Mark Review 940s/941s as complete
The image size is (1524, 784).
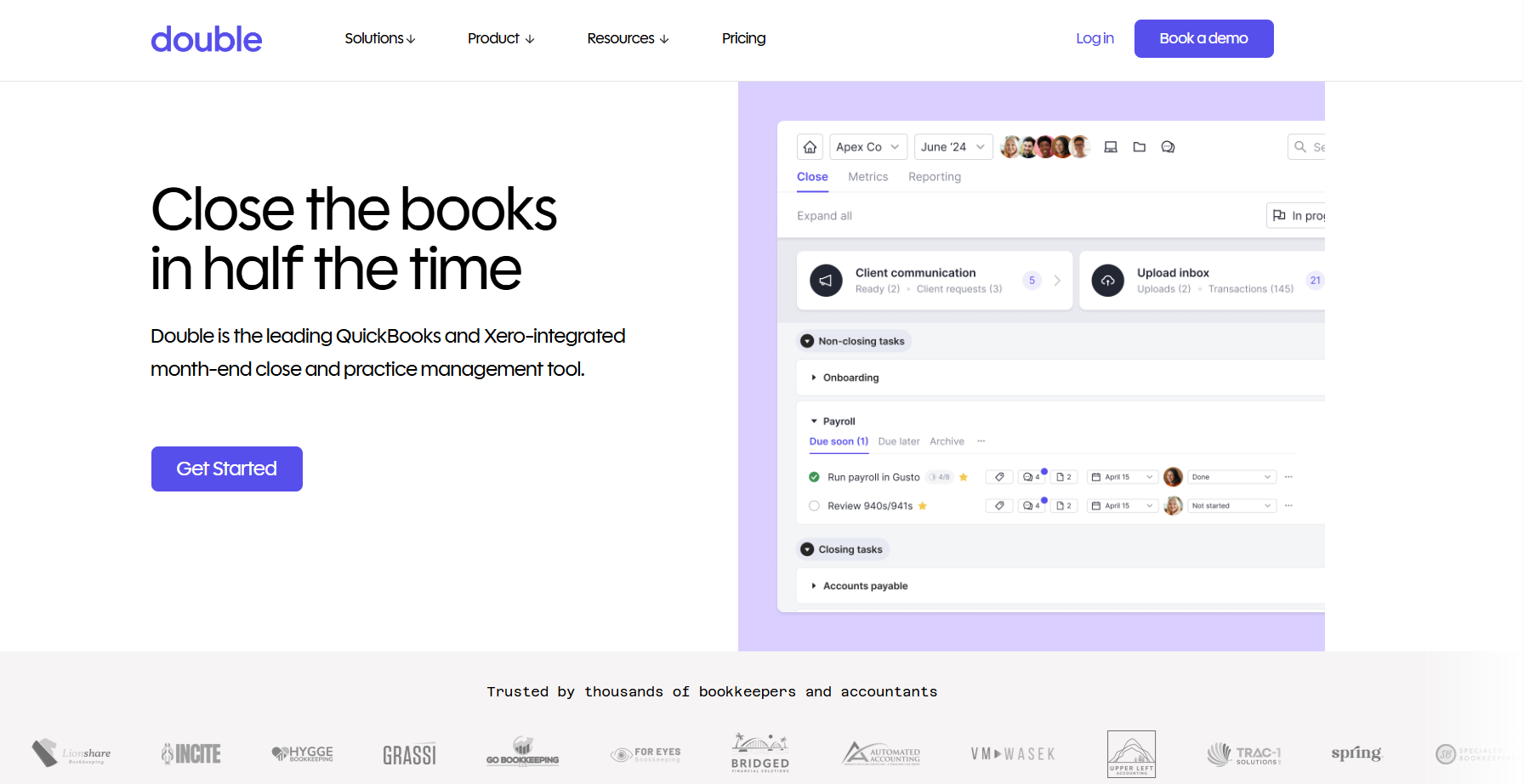coord(814,506)
